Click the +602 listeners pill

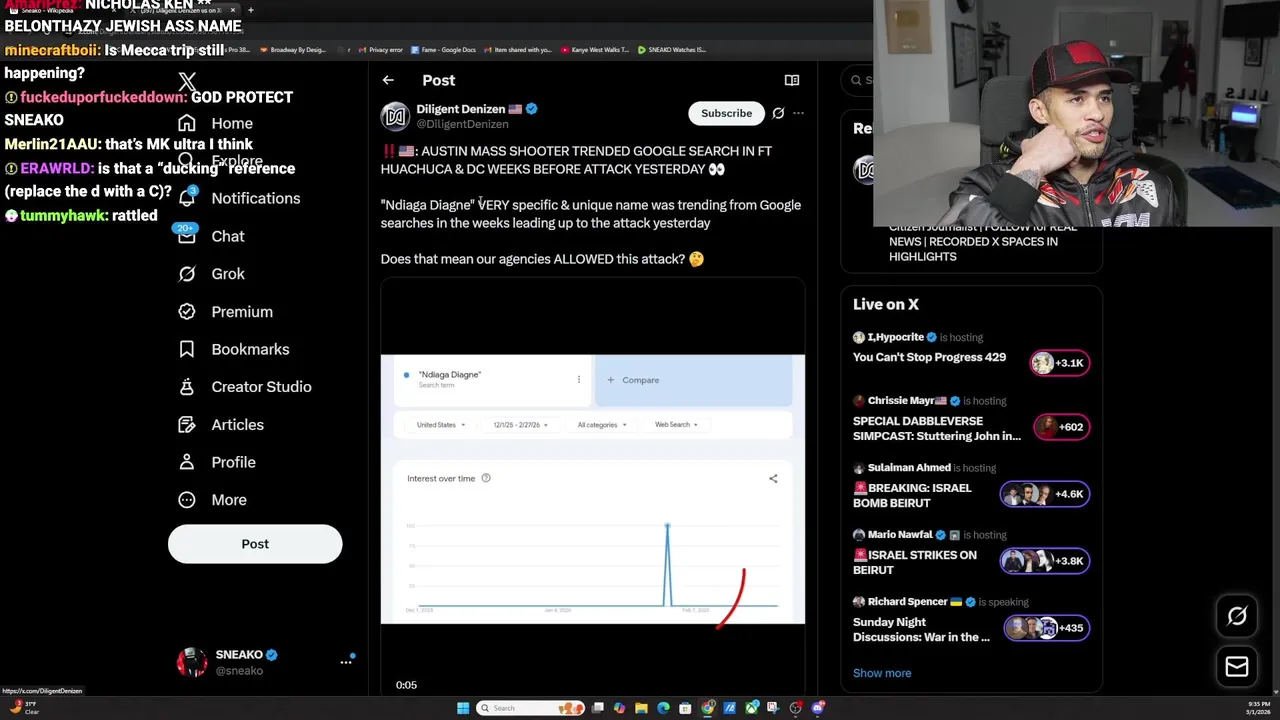pos(1062,427)
